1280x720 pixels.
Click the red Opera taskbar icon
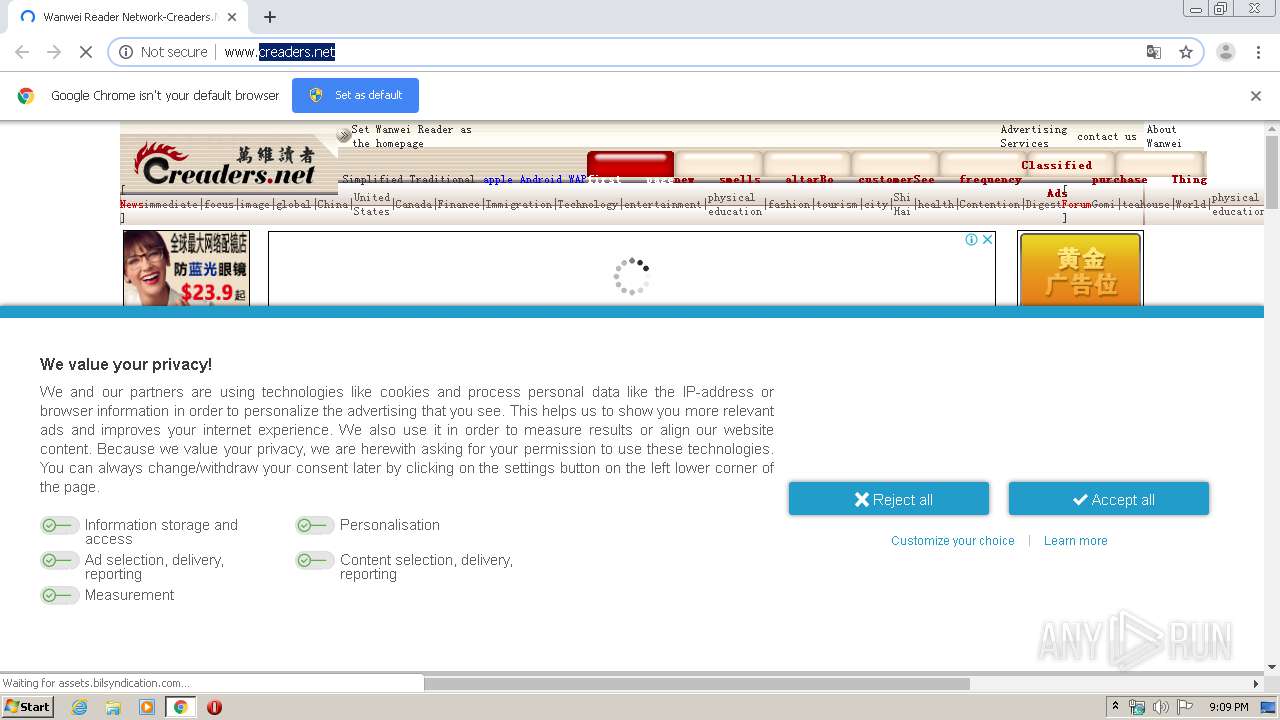(214, 707)
